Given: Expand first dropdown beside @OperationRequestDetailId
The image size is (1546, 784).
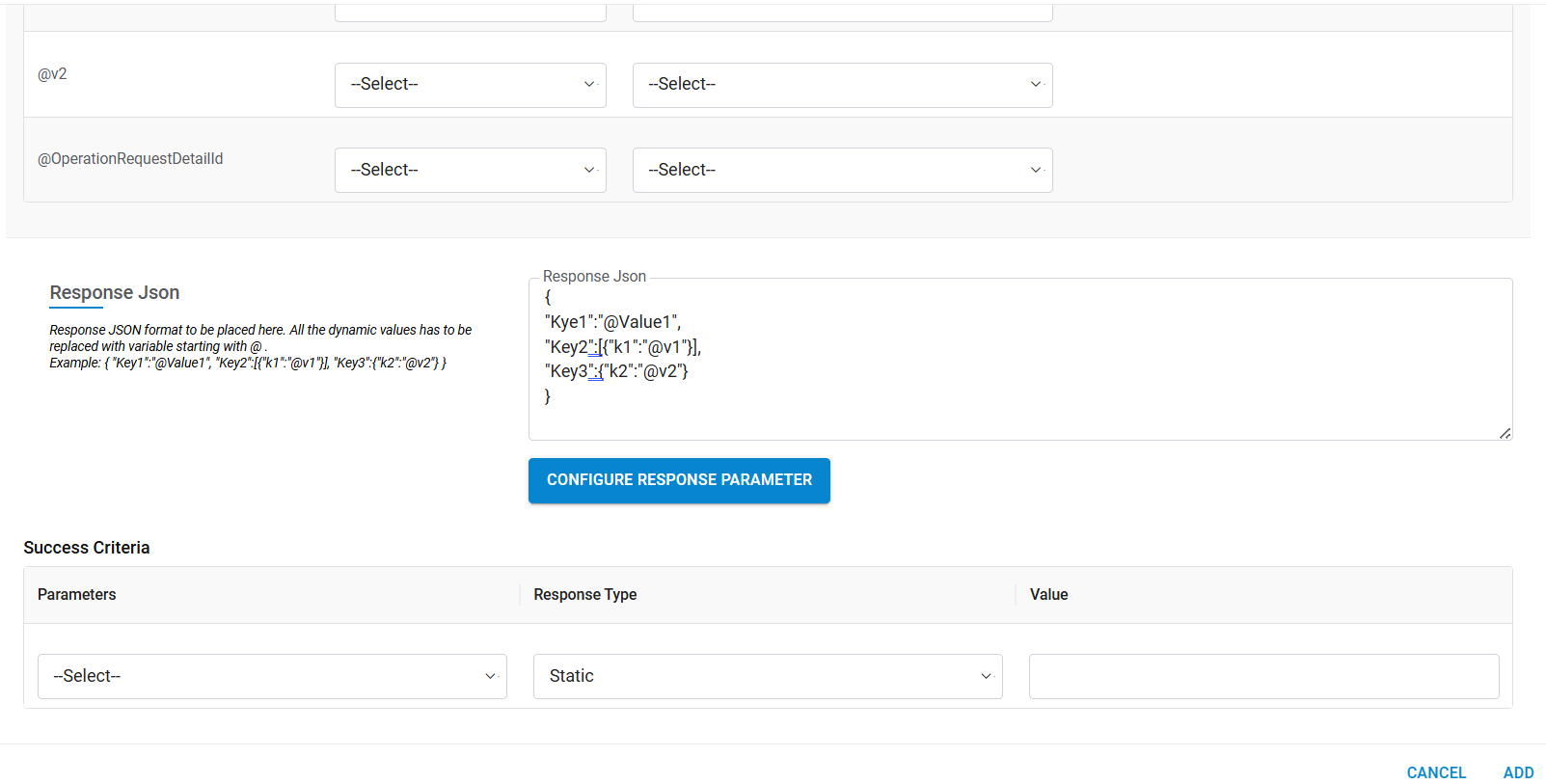Looking at the screenshot, I should [470, 170].
